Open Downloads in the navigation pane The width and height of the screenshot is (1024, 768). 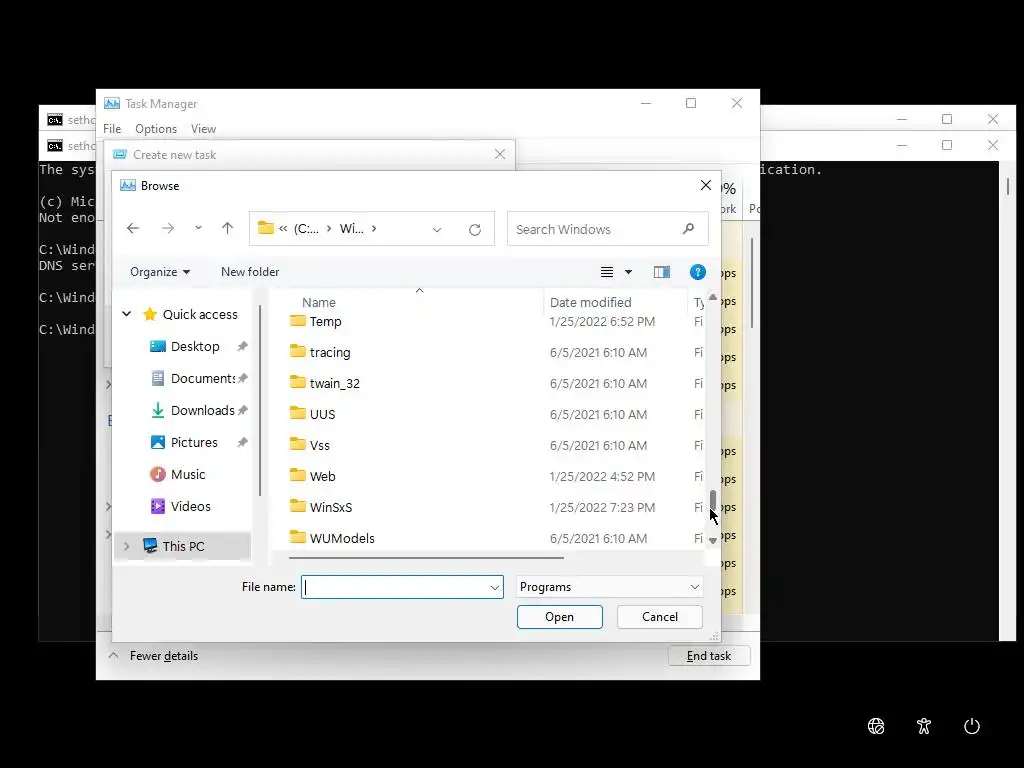(202, 410)
